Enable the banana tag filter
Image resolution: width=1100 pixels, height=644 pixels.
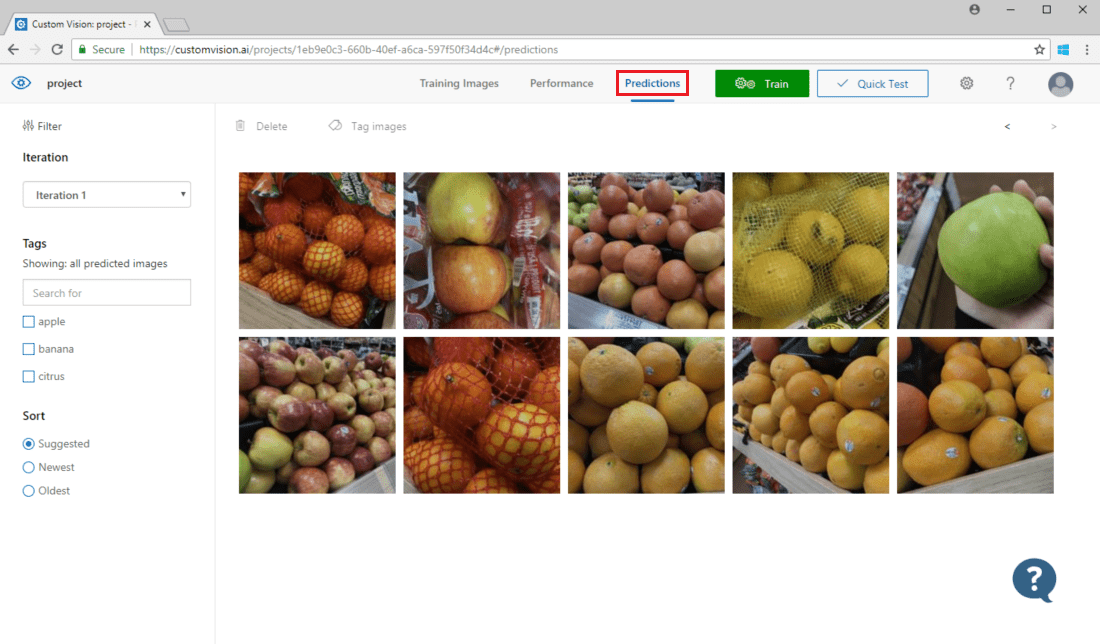click(x=29, y=348)
